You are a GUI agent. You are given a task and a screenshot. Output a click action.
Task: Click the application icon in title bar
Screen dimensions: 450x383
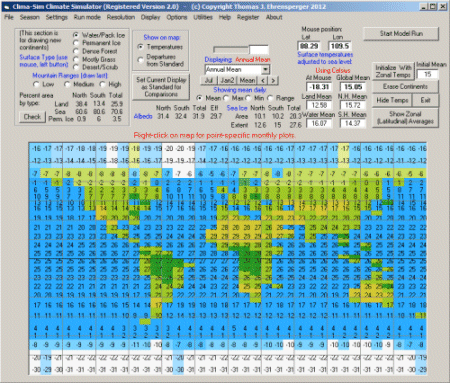click(6, 7)
